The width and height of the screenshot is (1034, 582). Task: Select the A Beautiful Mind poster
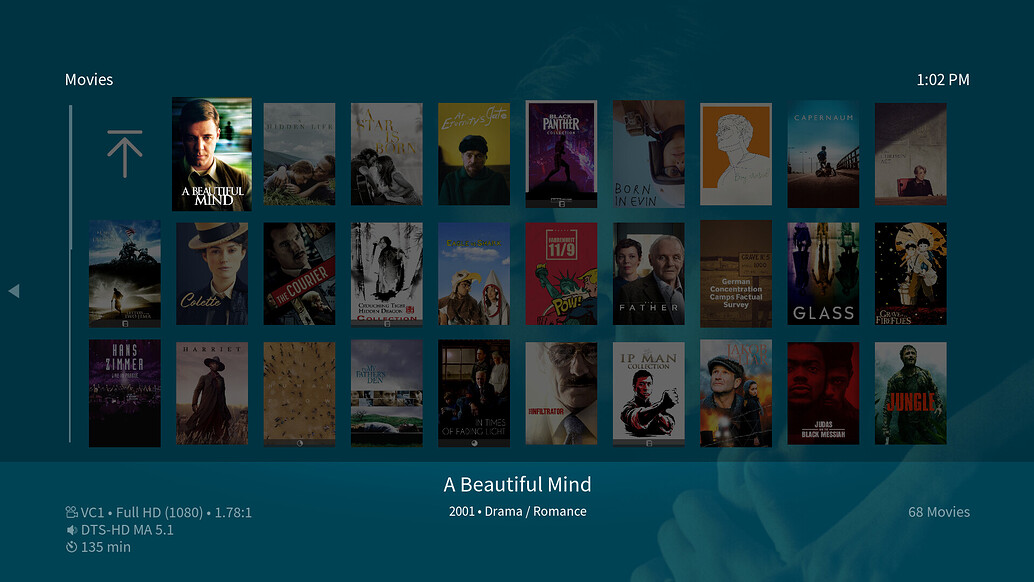[x=212, y=154]
